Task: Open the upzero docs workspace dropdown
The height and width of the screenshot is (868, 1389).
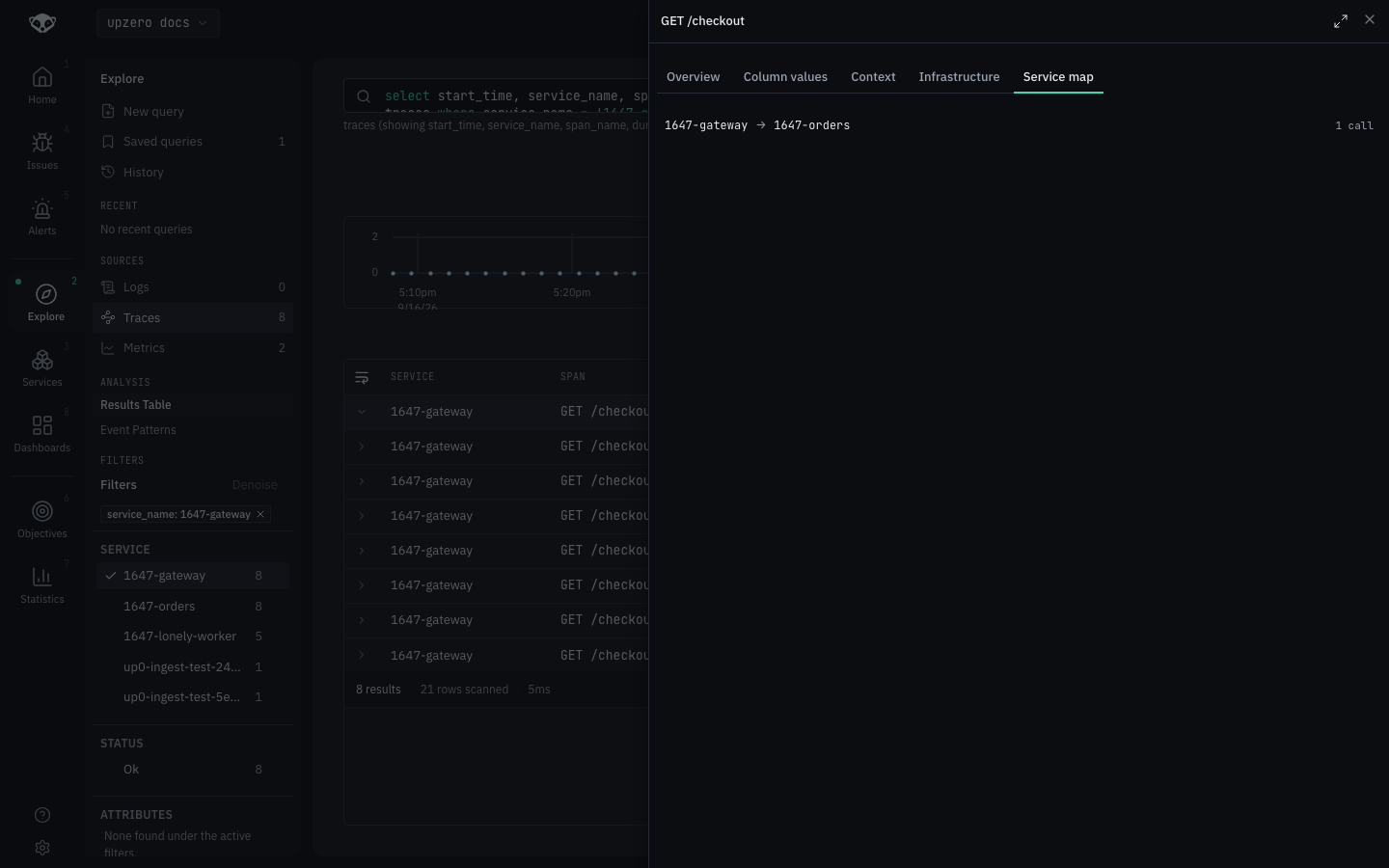Action: pos(158,23)
